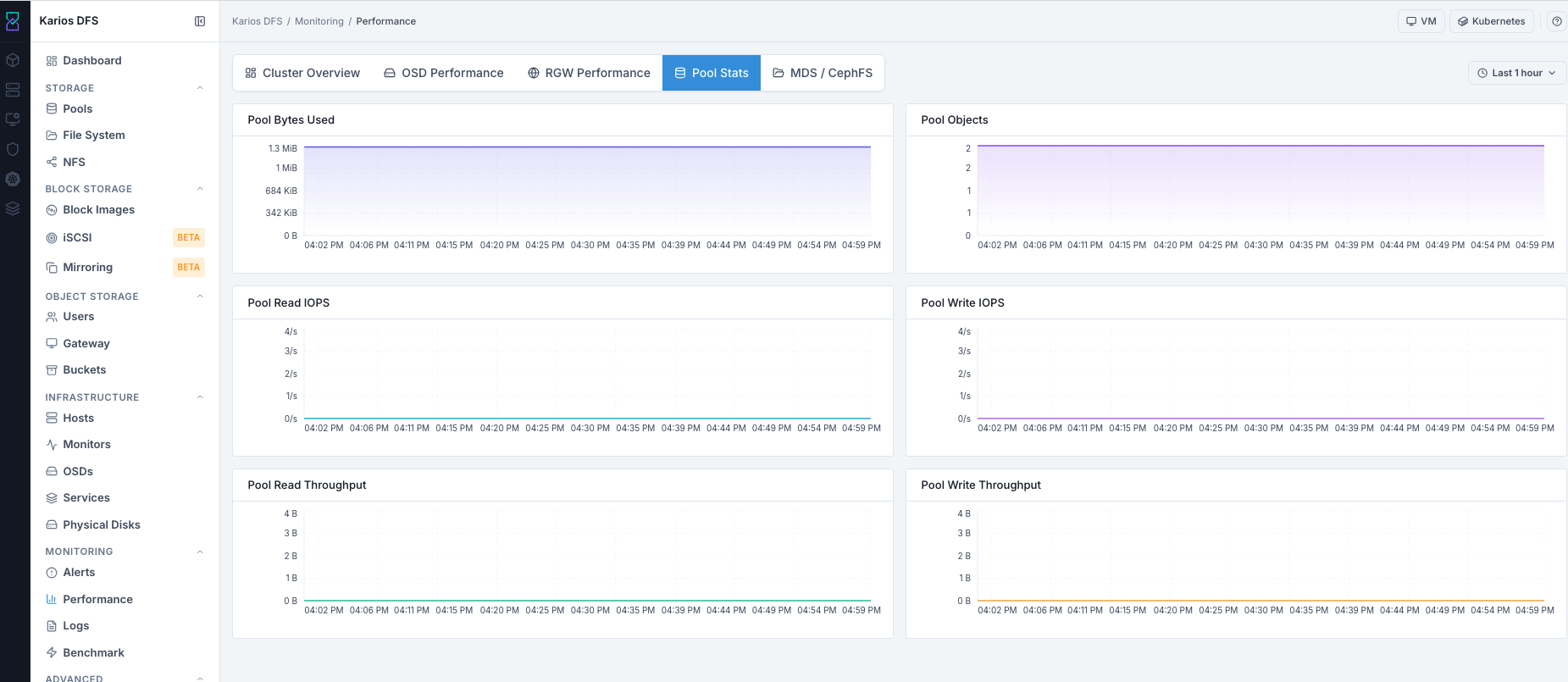Switch to the MDS / CephFS tab
Screen dimensions: 1568x682
pyautogui.click(x=823, y=73)
